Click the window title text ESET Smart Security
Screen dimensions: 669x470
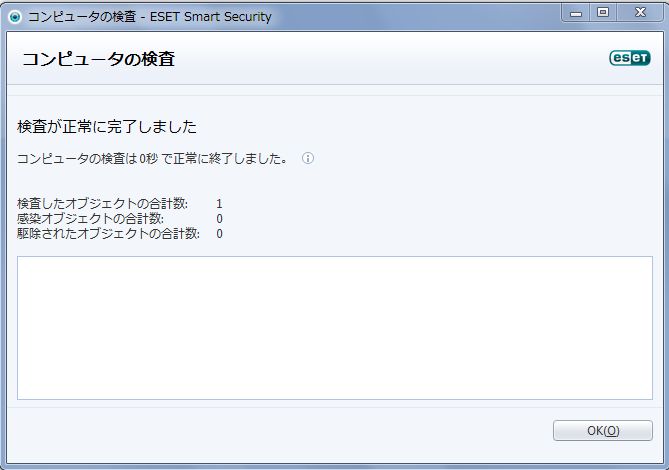(x=211, y=17)
